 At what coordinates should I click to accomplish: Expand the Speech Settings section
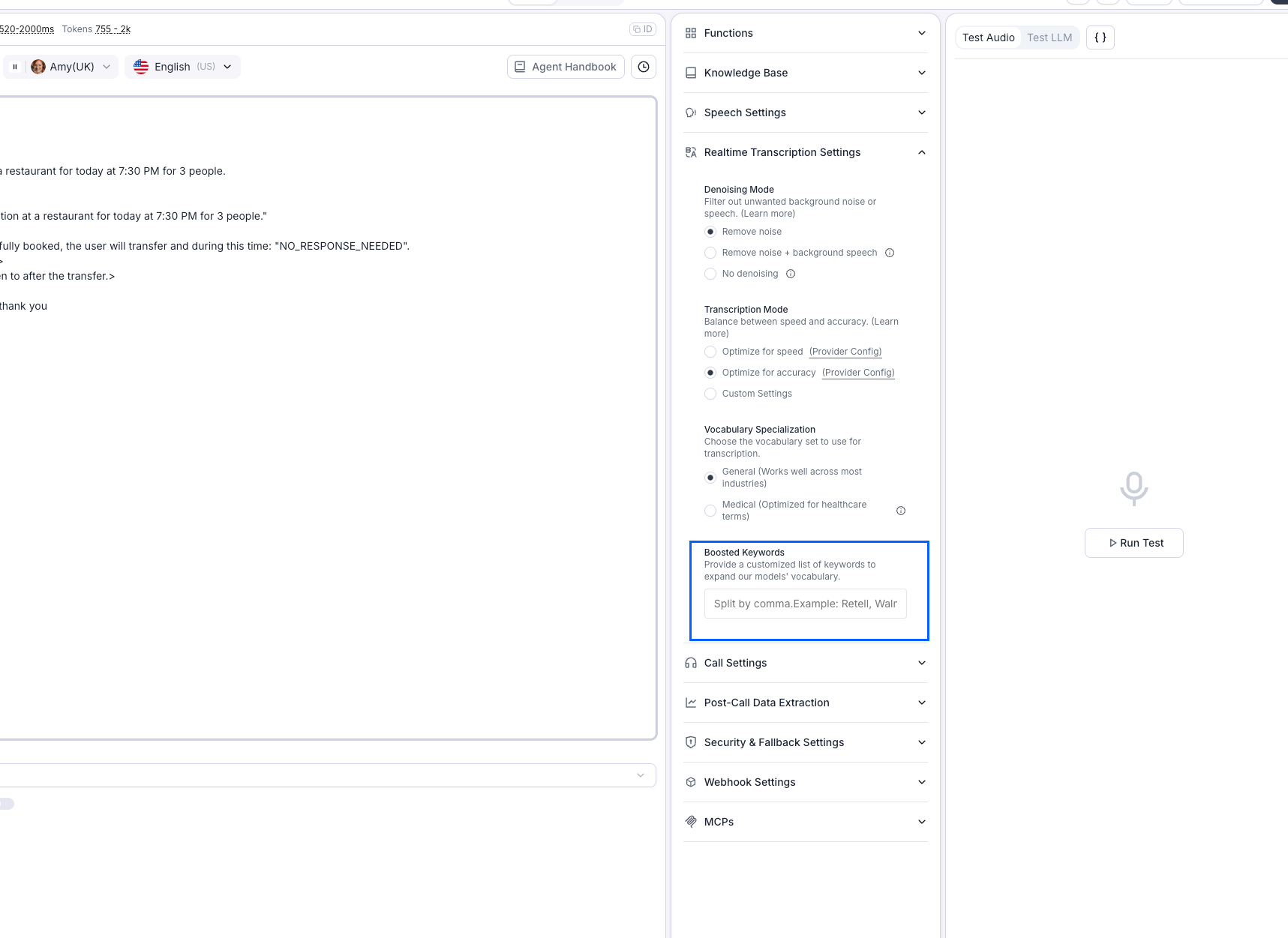[x=806, y=112]
